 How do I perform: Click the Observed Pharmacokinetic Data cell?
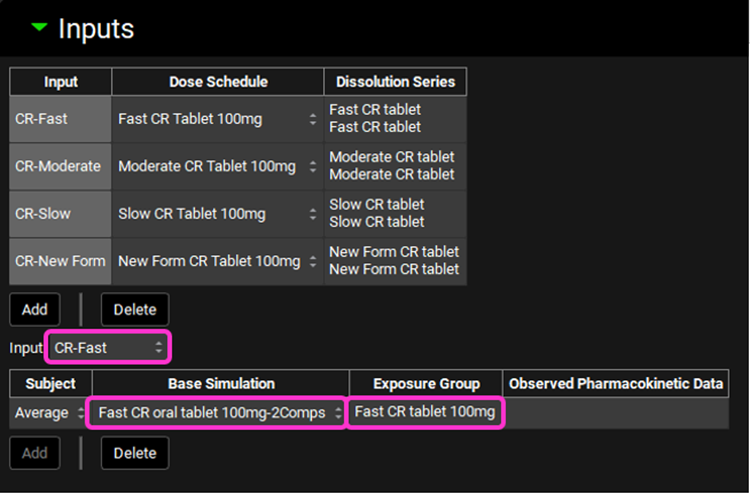point(617,413)
